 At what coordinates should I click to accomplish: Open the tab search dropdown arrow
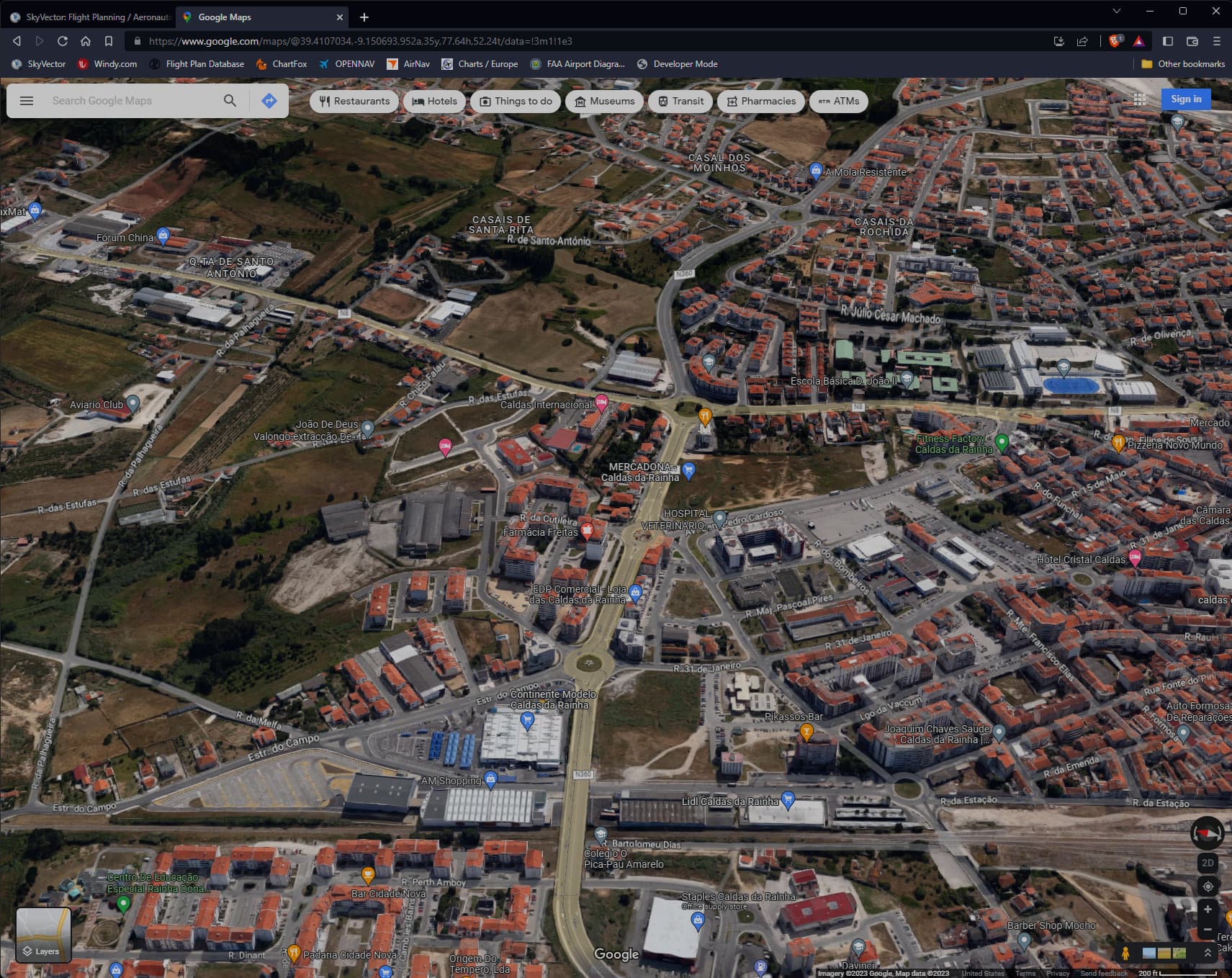click(x=1116, y=11)
